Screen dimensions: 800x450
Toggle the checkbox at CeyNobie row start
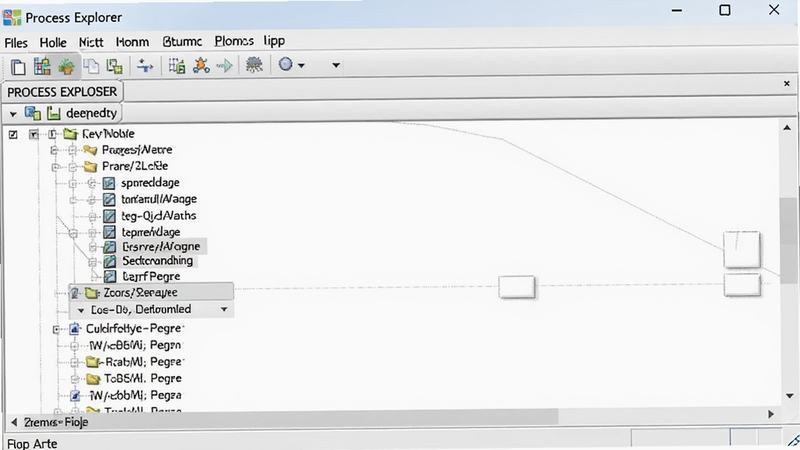coord(13,134)
